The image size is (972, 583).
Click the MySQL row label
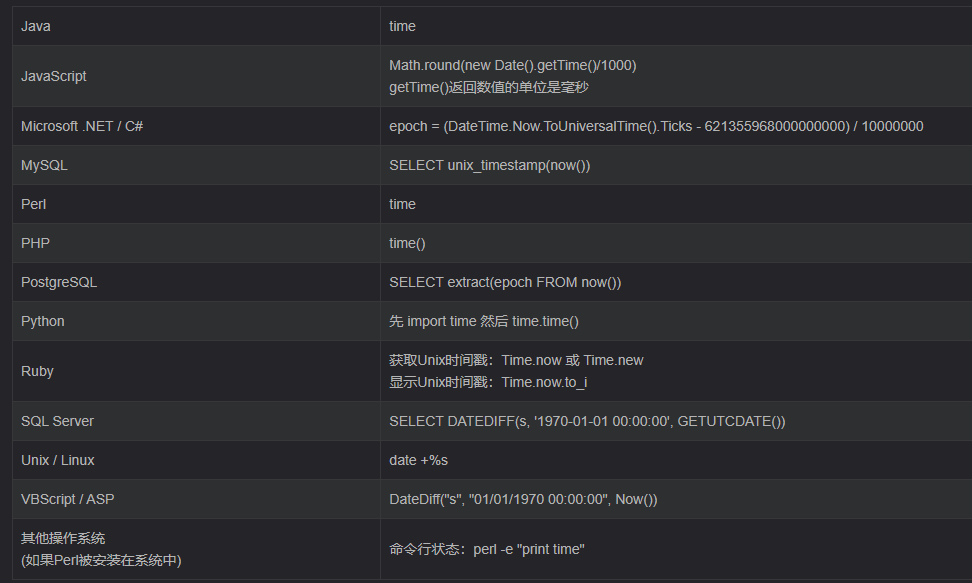44,165
